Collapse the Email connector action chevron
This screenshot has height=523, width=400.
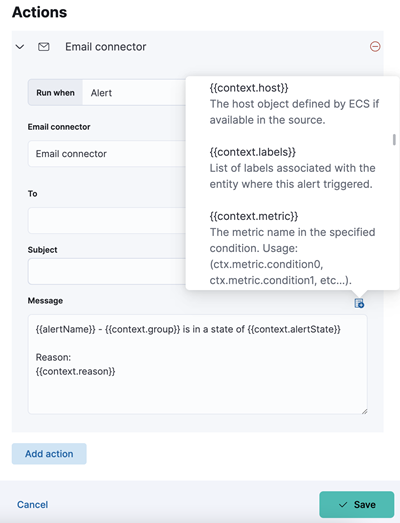tap(20, 47)
